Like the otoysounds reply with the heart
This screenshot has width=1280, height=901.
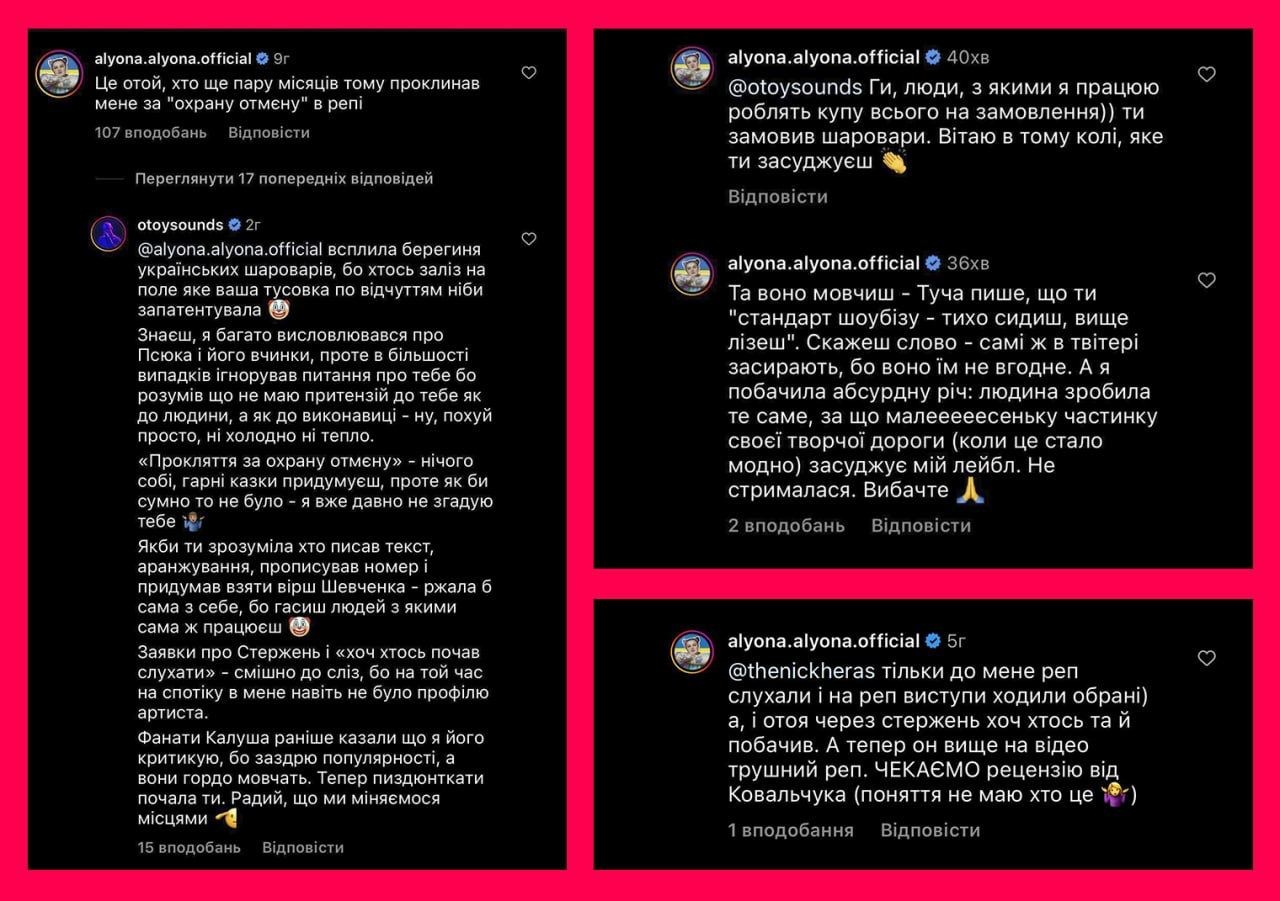point(529,238)
